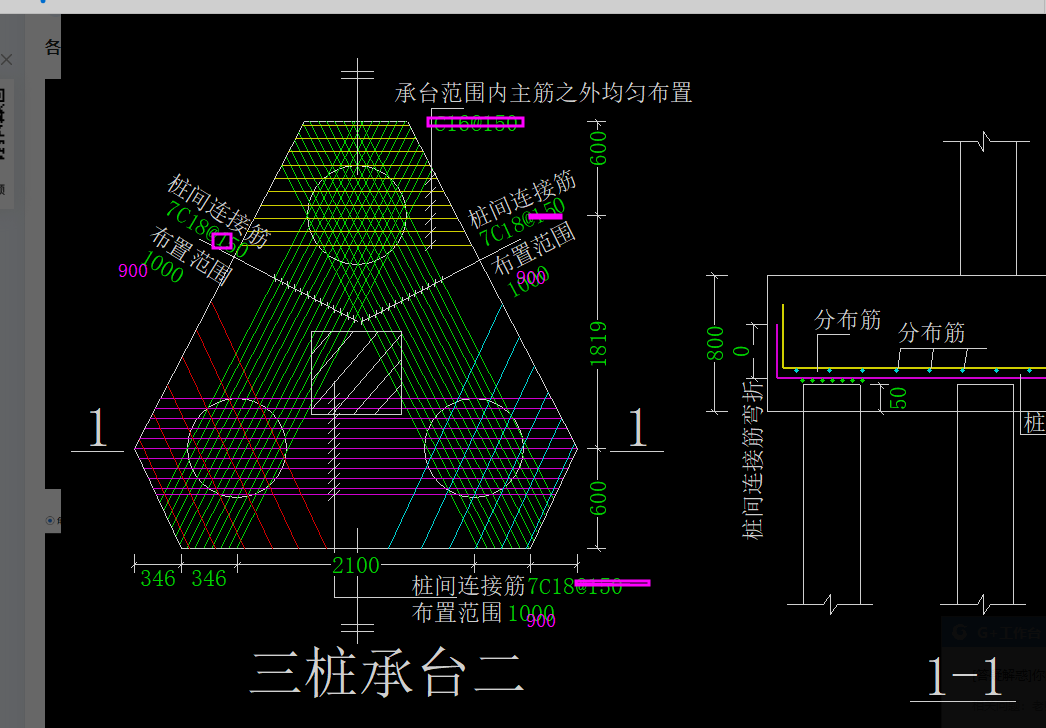This screenshot has height=728, width=1046.
Task: Click the 50 dimension in section 1-1
Action: pos(898,398)
